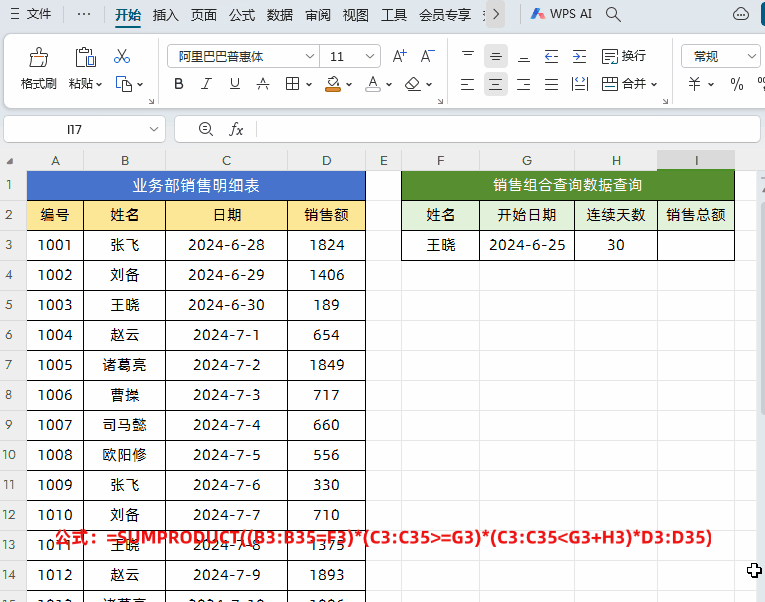Select the empty 销售总额 cell I3
765x602 pixels.
click(696, 244)
